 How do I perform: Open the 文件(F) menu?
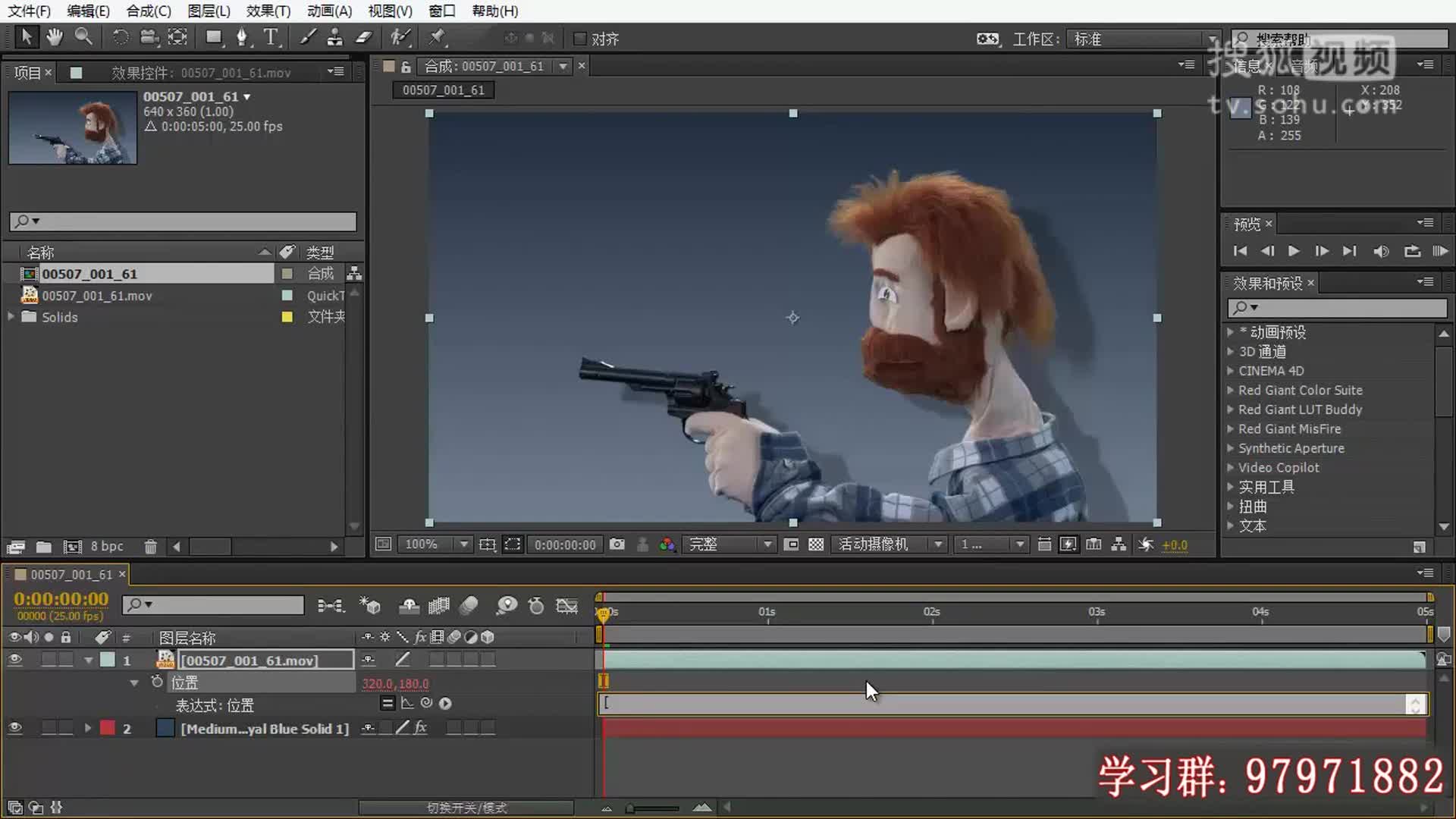(29, 11)
